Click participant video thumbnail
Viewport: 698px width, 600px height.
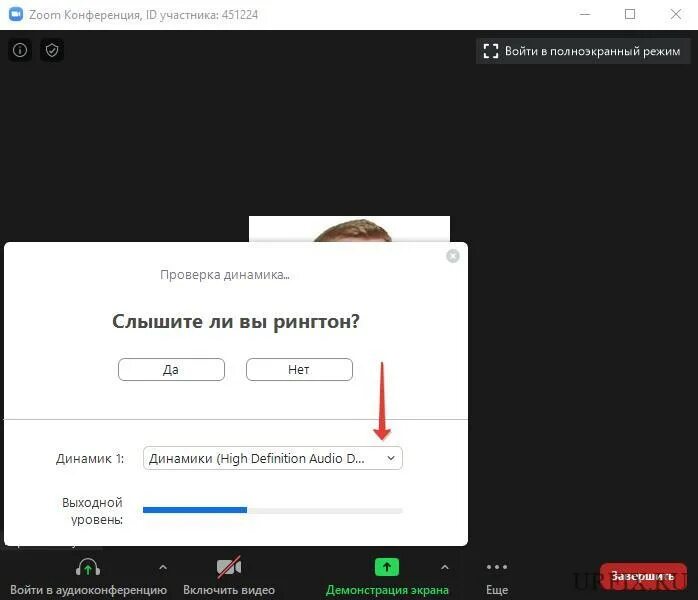(x=349, y=229)
